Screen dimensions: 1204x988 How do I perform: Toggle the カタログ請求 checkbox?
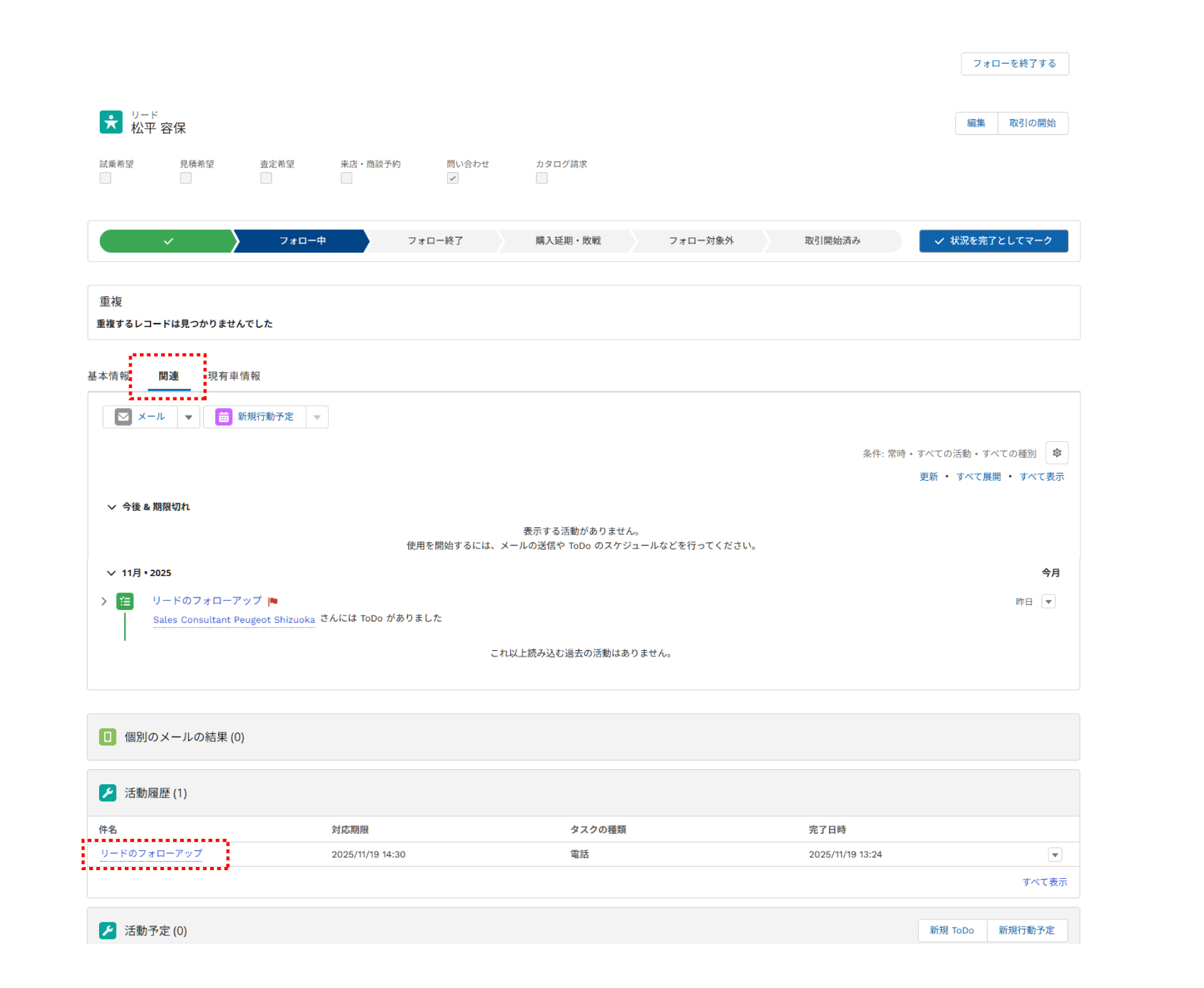pos(542,179)
